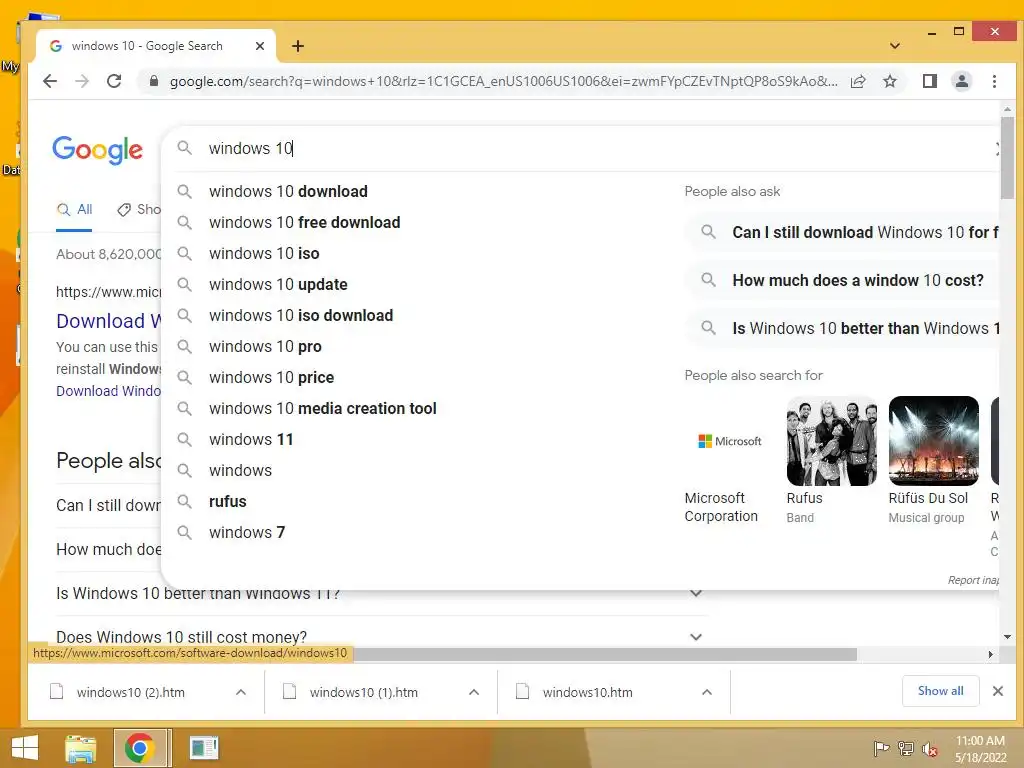1024x768 pixels.
Task: Click 'Is Windows 10 better than Windows' suggestion
Action: pyautogui.click(x=842, y=328)
